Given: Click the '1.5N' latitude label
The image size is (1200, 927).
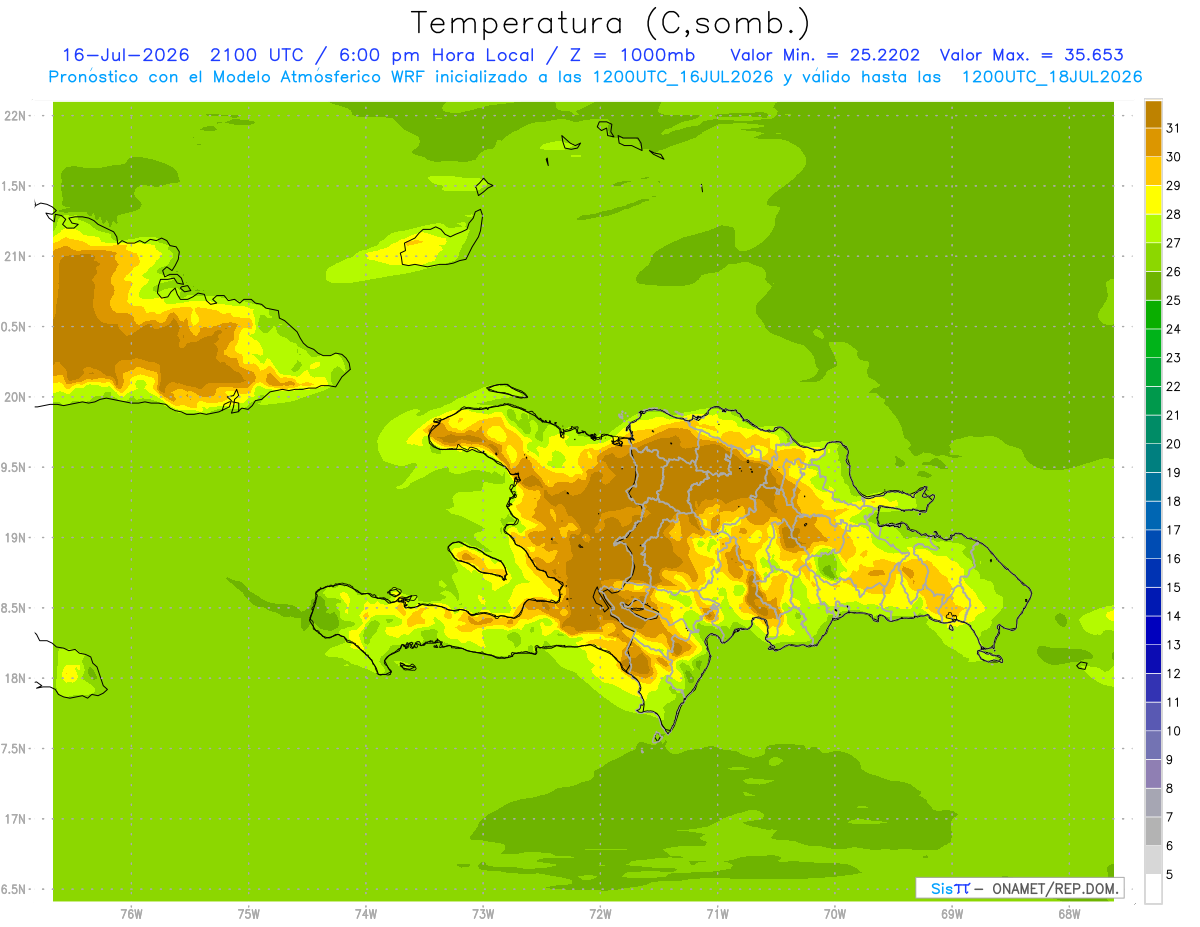Looking at the screenshot, I should point(15,186).
